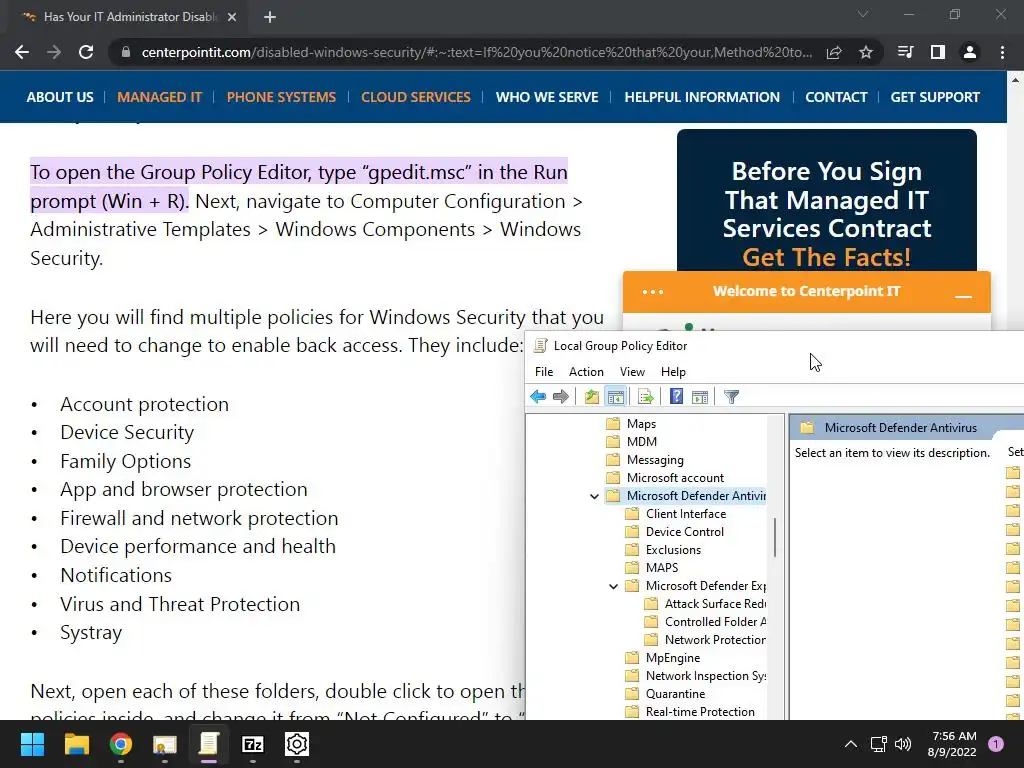The width and height of the screenshot is (1024, 768).
Task: Open the Help menu
Action: (673, 372)
